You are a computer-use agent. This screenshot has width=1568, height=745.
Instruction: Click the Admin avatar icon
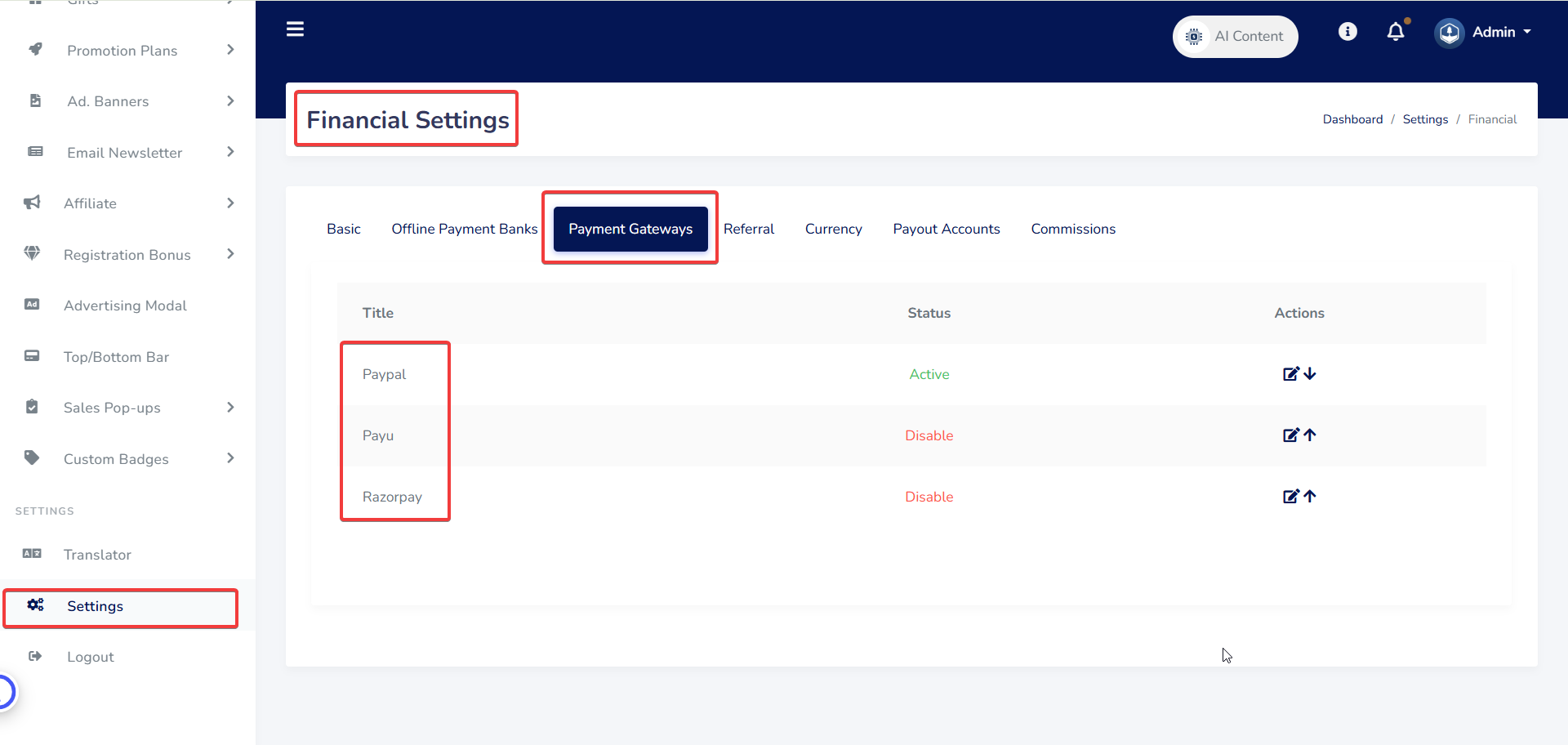pos(1450,33)
